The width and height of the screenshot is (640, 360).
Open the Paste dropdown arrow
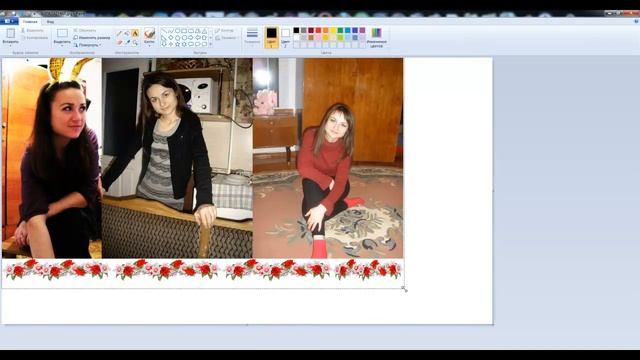click(11, 45)
